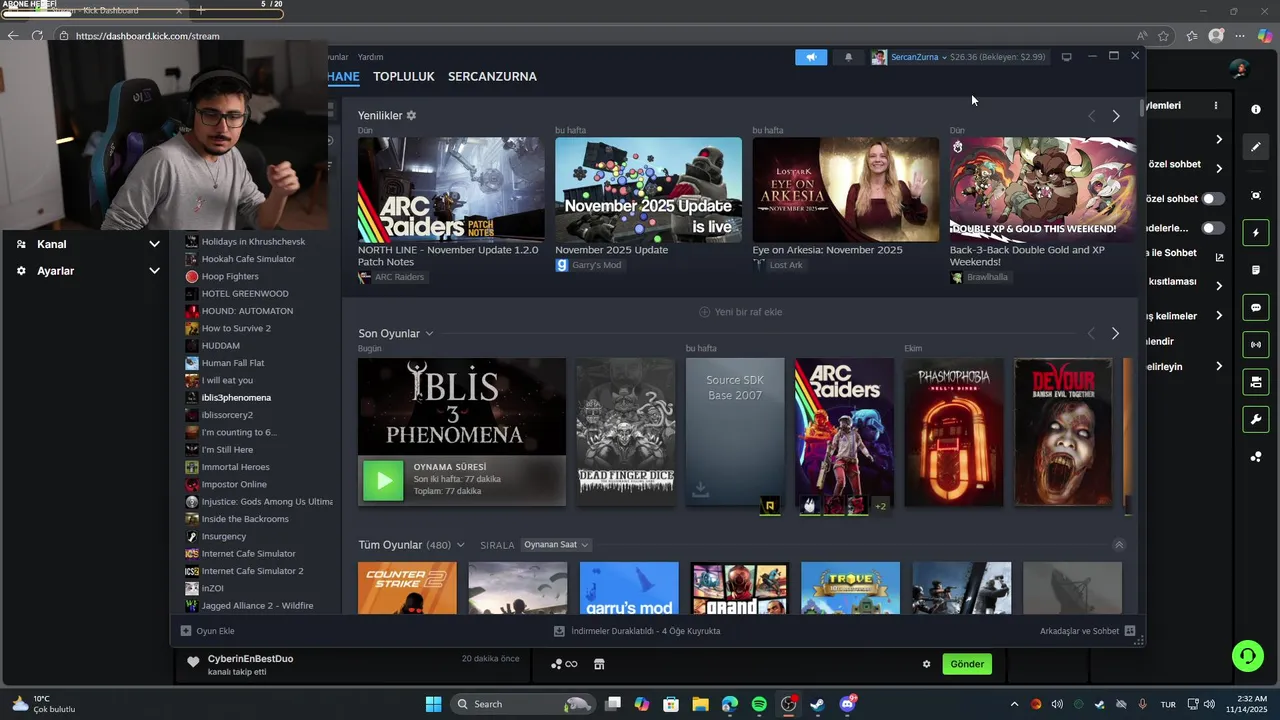Screen dimensions: 1280x720
Task: Open the Counter-Strike 2 cover
Action: 407,588
